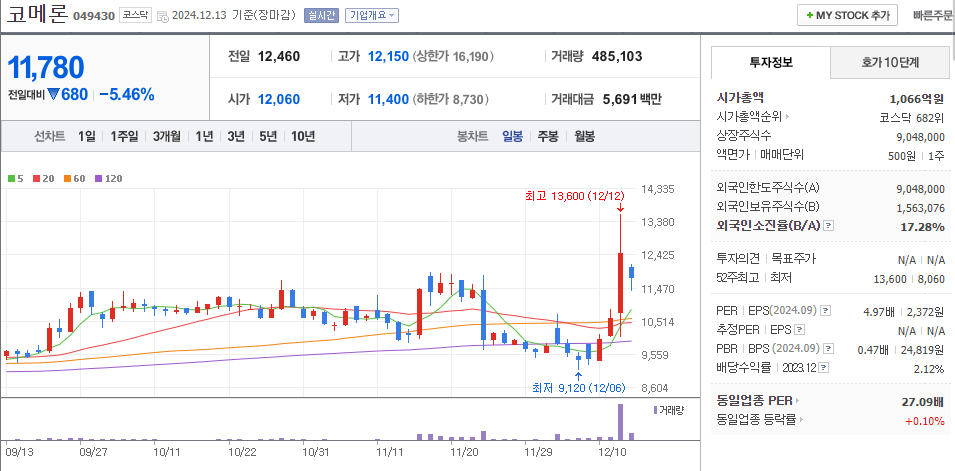955x471 pixels.
Task: Click the tallest volume bar near 12/10
Action: pyautogui.click(x=621, y=422)
